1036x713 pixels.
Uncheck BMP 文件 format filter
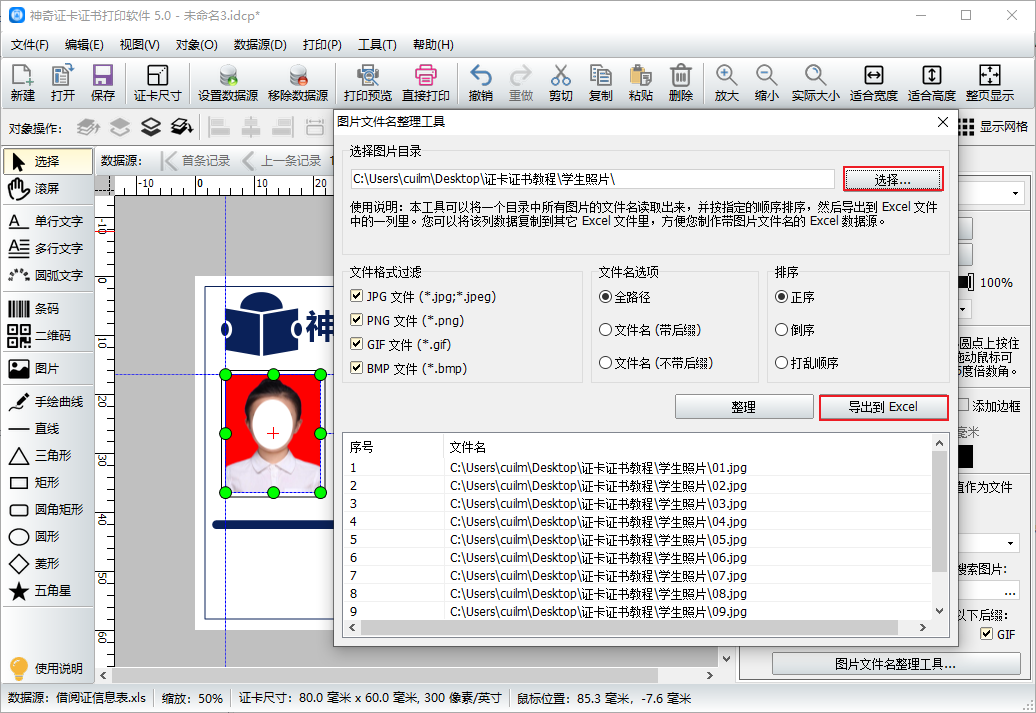tap(357, 367)
